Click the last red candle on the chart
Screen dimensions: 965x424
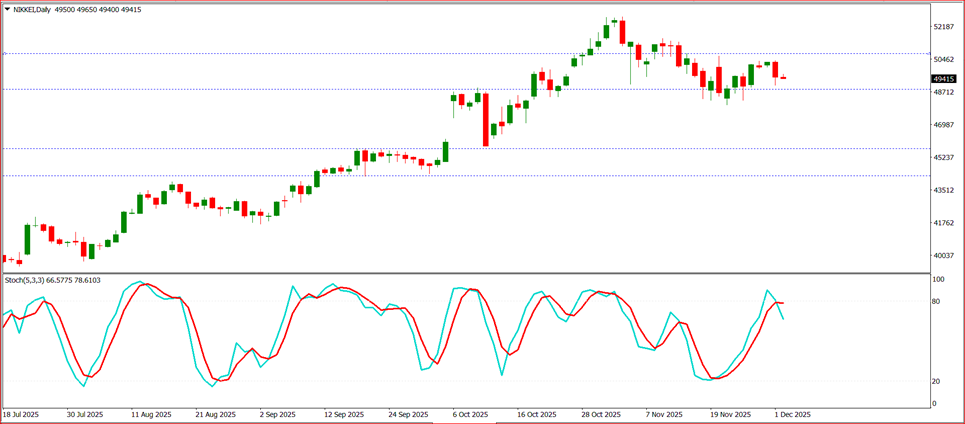tap(783, 78)
